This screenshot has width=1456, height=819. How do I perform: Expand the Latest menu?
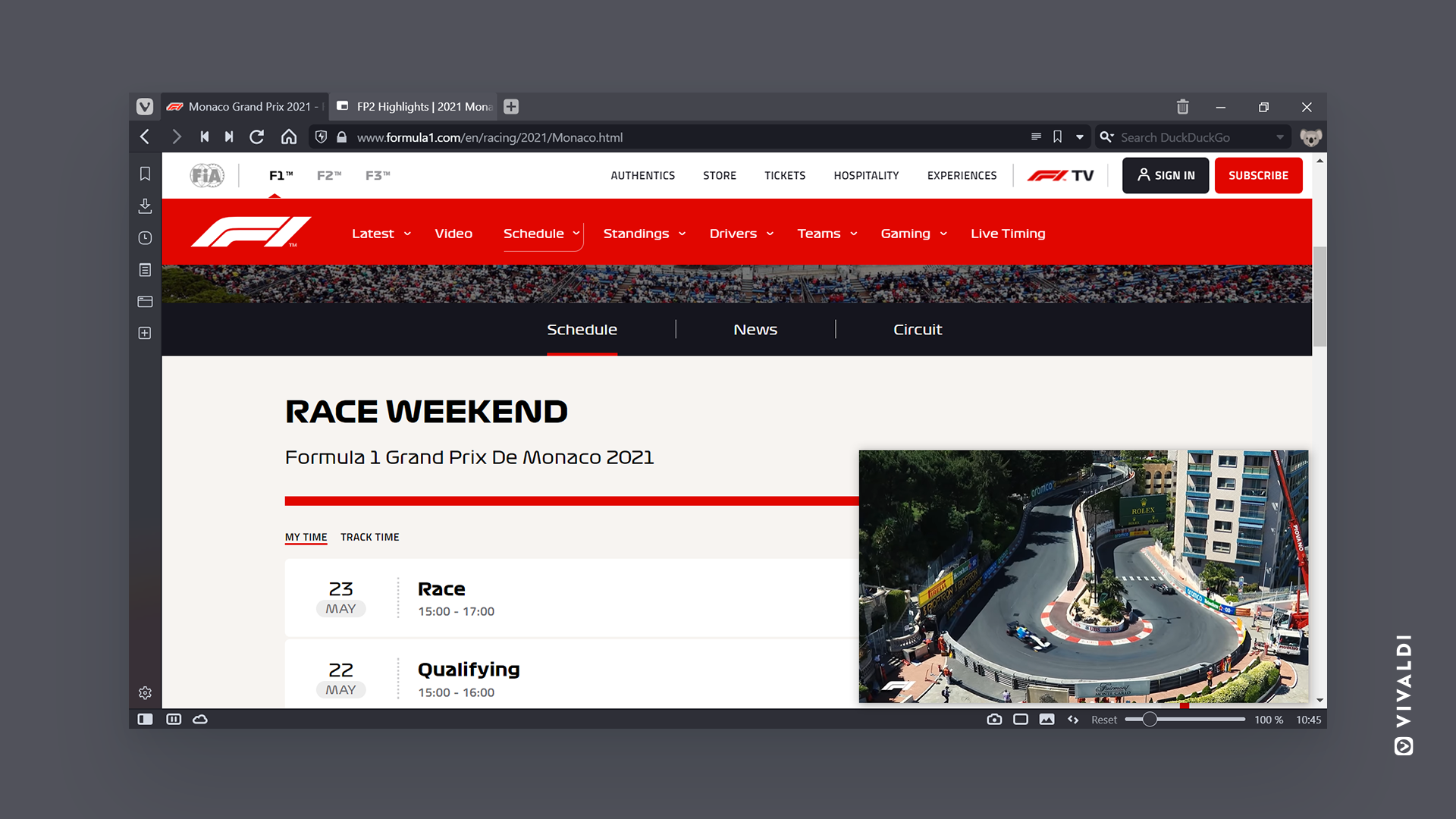pyautogui.click(x=381, y=234)
